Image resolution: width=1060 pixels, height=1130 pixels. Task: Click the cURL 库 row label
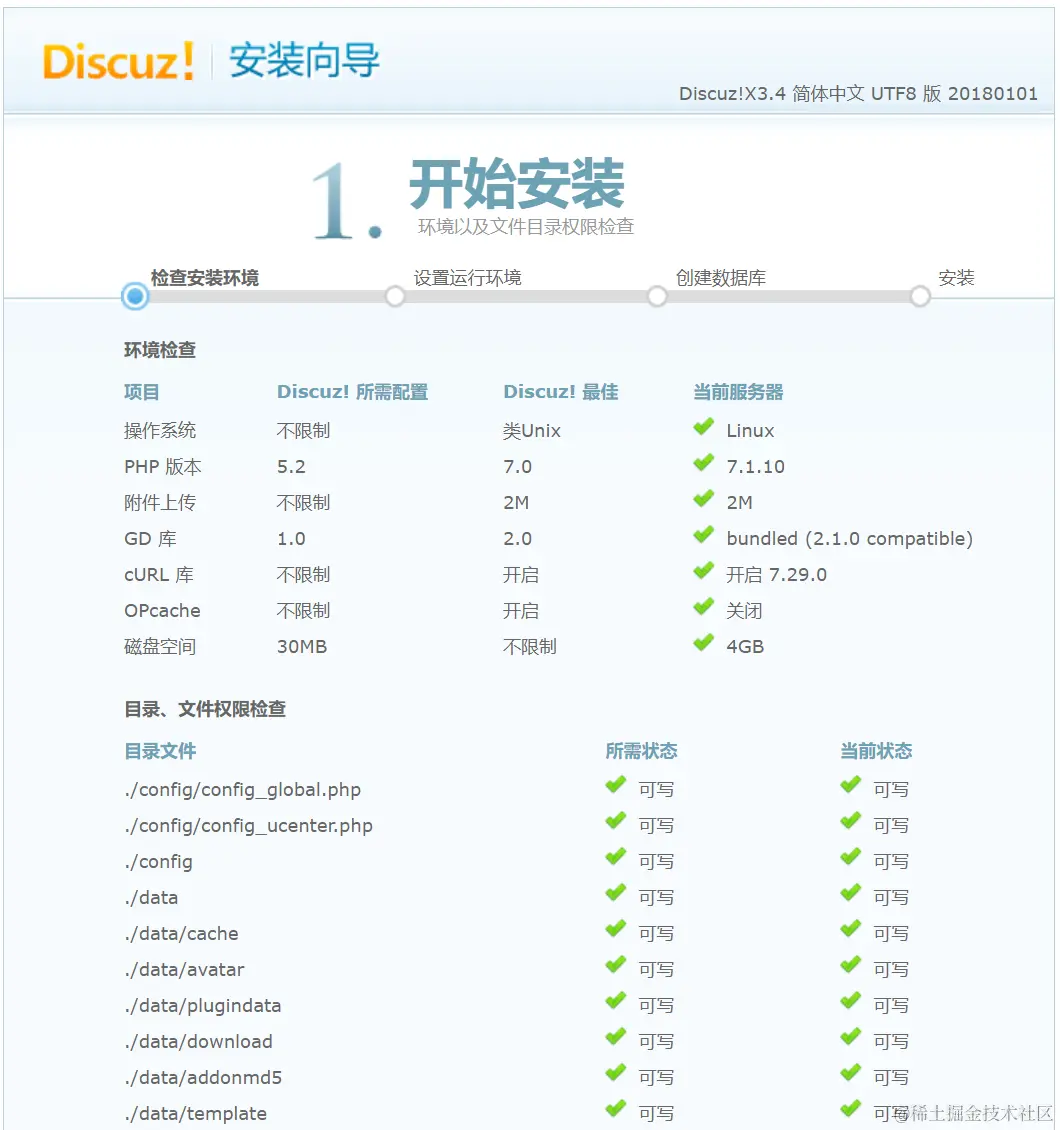coord(159,575)
